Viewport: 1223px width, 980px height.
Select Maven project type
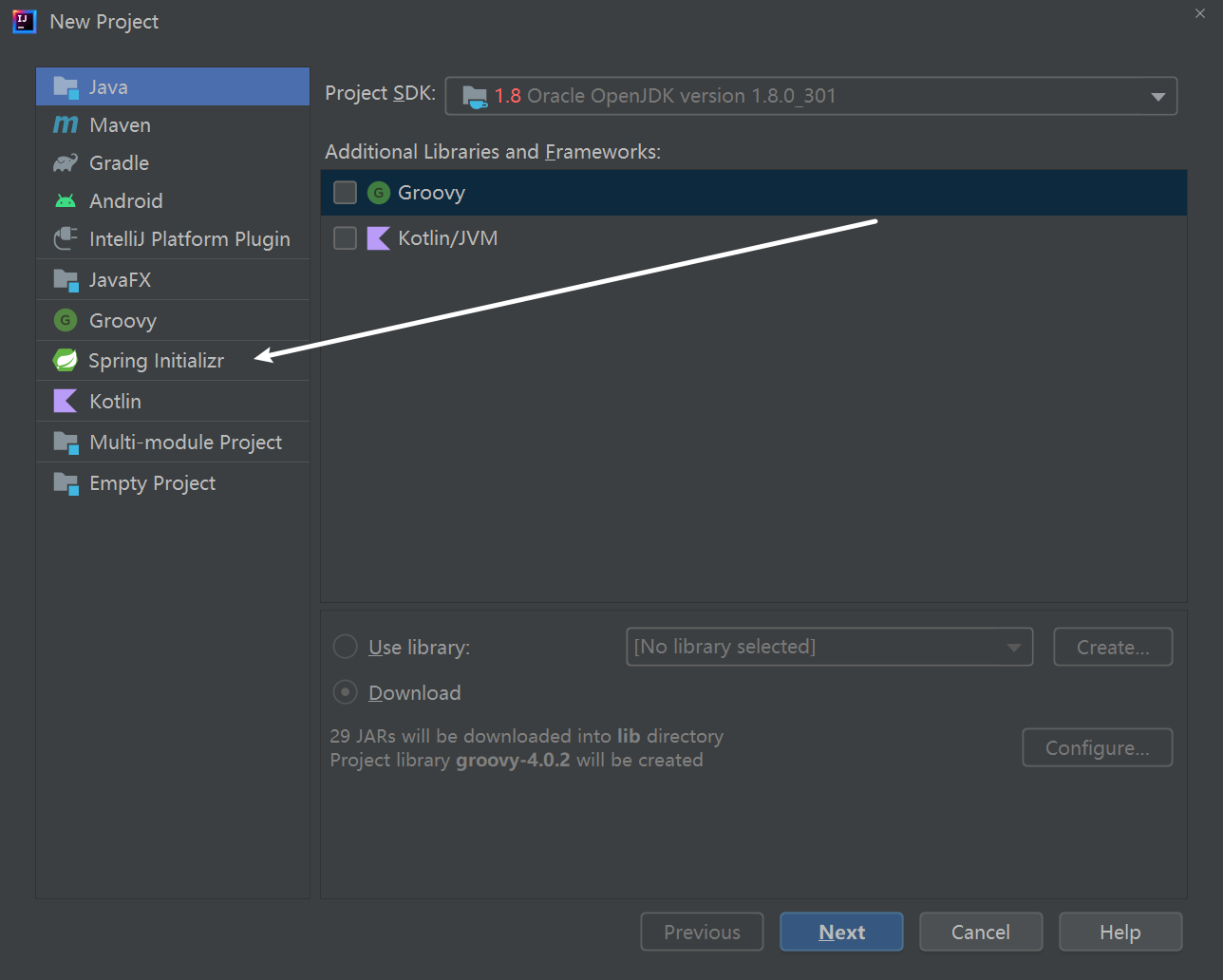(173, 124)
